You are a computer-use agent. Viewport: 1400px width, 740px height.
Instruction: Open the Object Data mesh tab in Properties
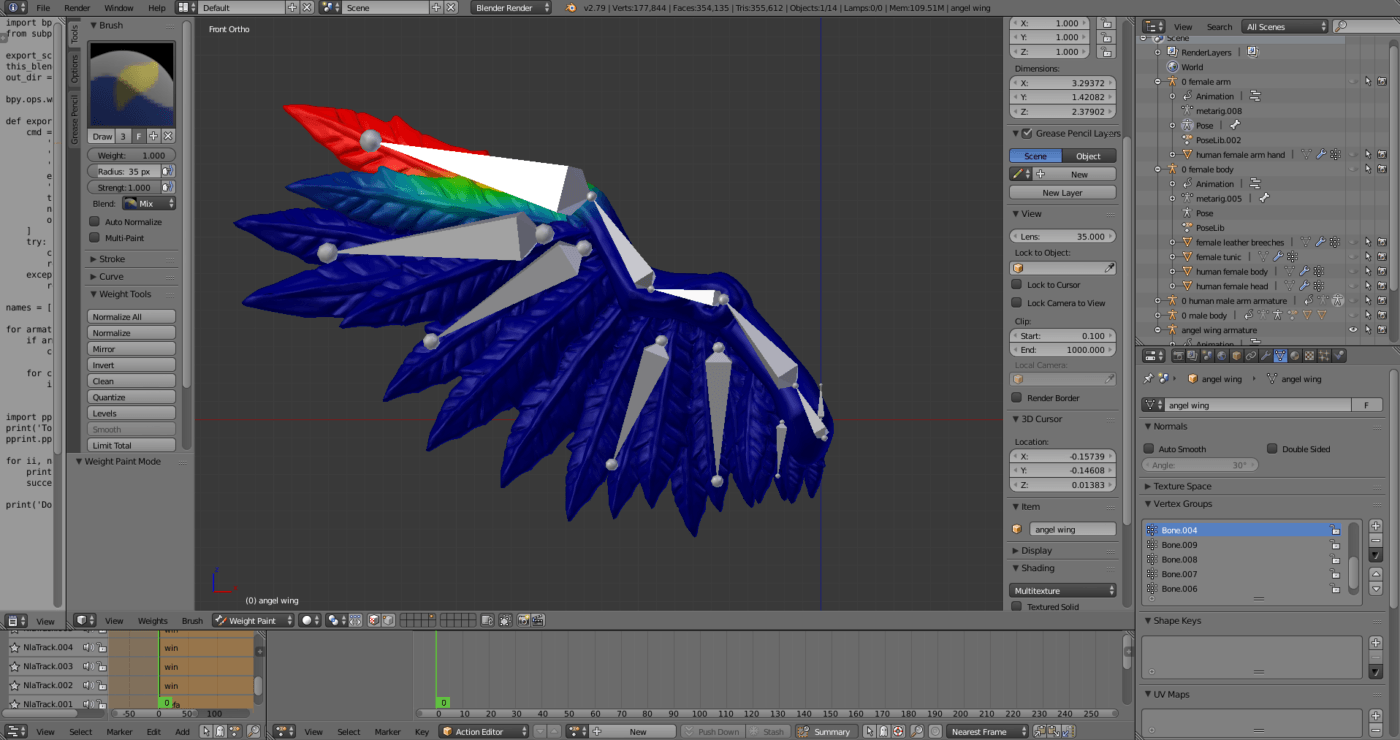coord(1281,355)
